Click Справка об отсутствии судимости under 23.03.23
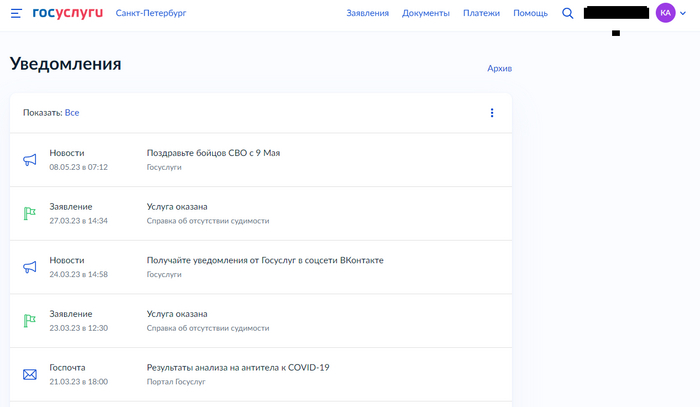700x407 pixels. coord(208,328)
